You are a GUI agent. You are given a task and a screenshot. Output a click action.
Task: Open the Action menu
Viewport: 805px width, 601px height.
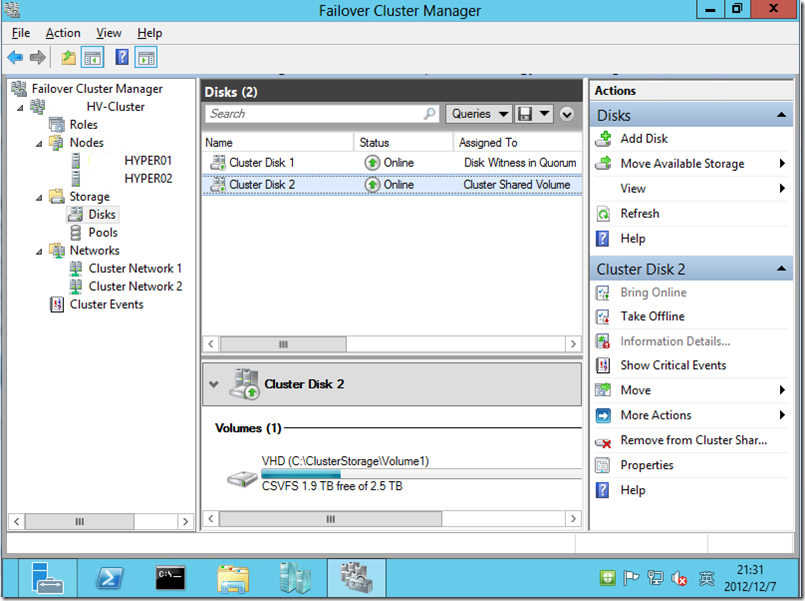click(x=63, y=33)
